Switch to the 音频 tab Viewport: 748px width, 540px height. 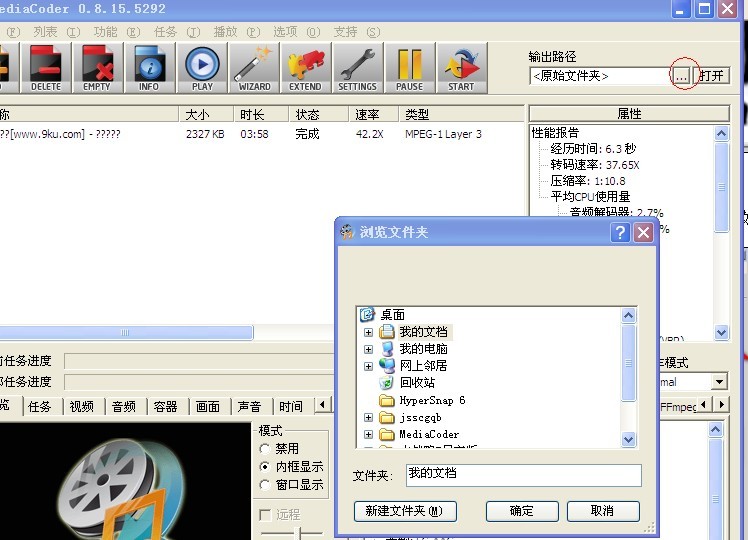124,406
